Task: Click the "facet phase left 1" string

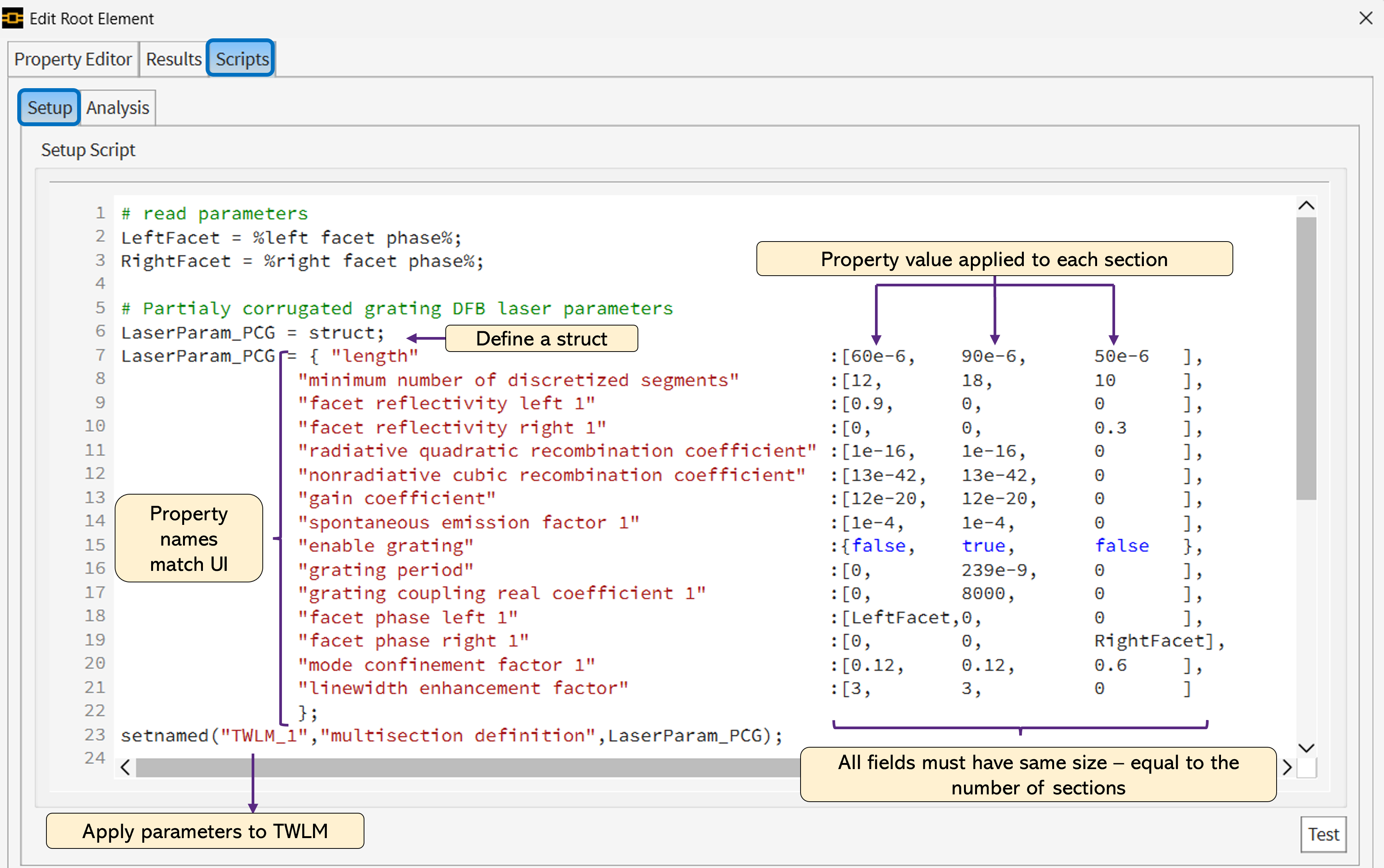Action: click(x=408, y=618)
